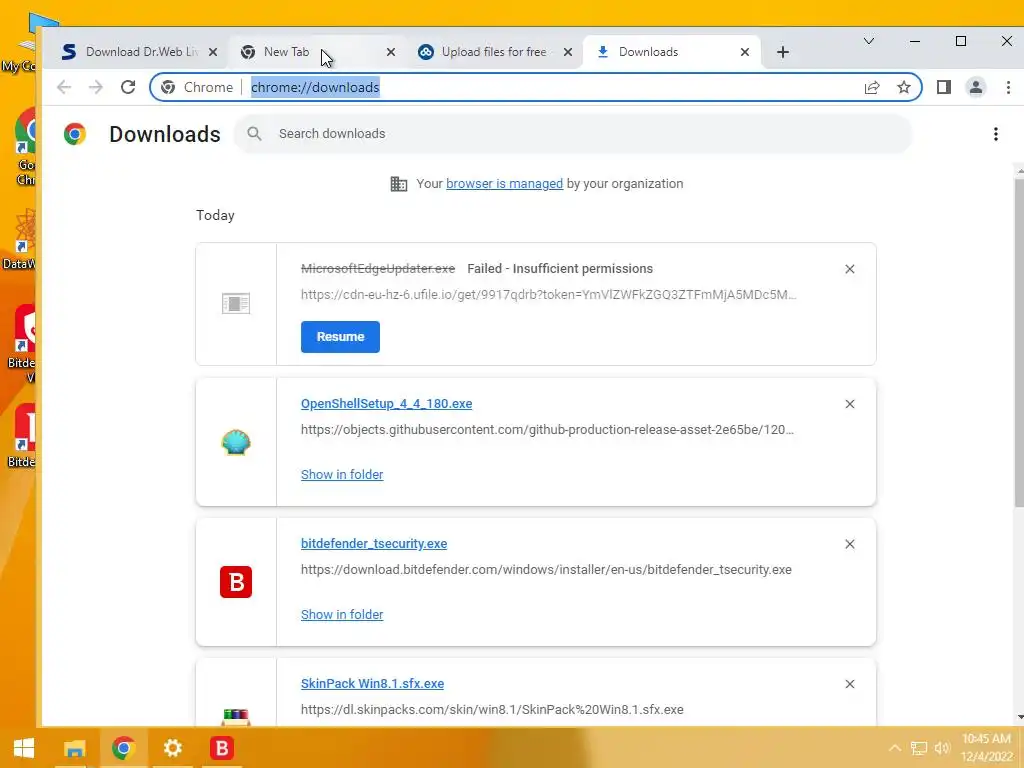Open the Downloads page more actions menu
The width and height of the screenshot is (1024, 768).
(995, 134)
